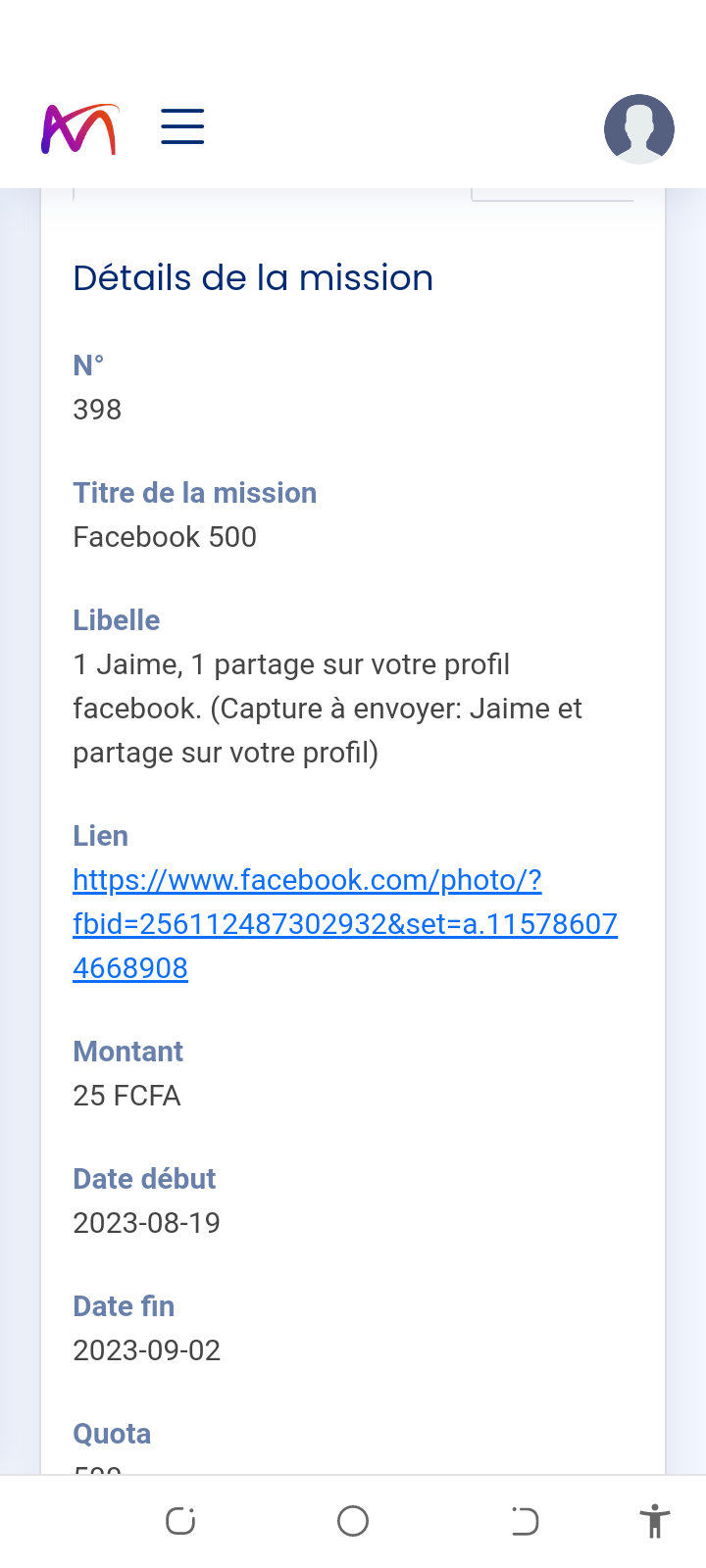The width and height of the screenshot is (706, 1568).
Task: Tap the Android back navigation button
Action: (x=525, y=1521)
